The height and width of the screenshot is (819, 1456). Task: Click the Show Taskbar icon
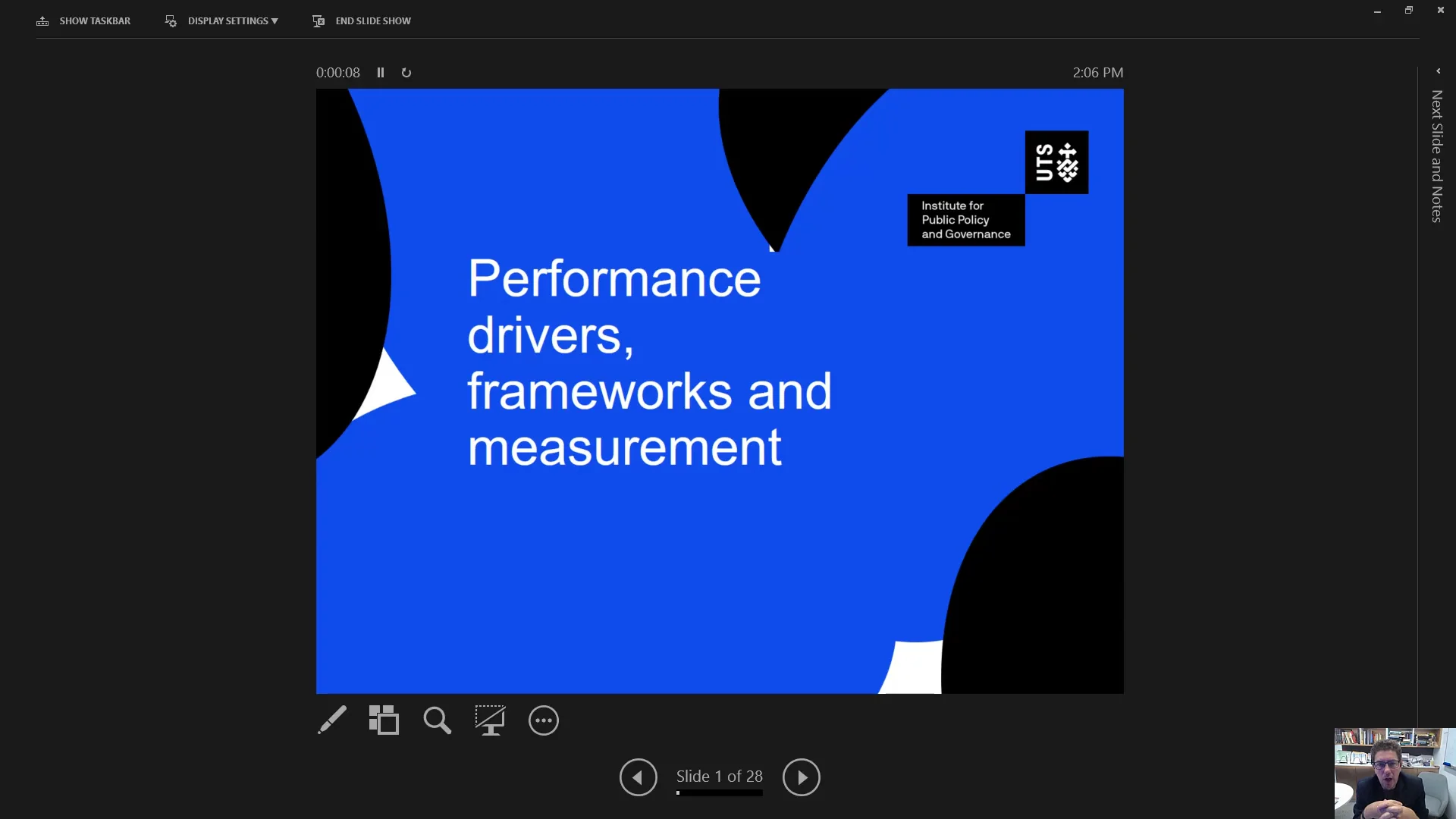tap(42, 20)
